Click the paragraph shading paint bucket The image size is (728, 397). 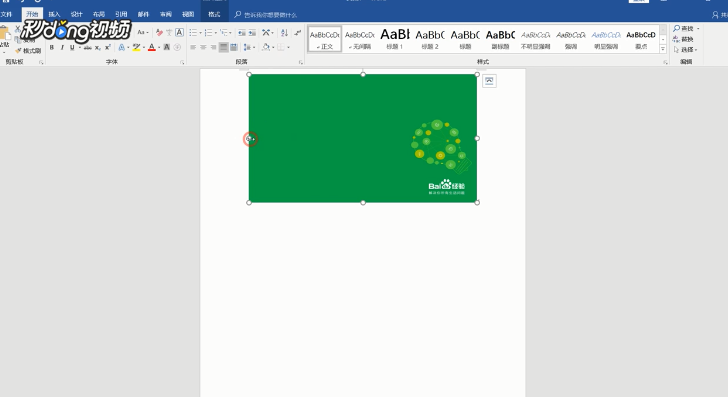click(x=266, y=47)
